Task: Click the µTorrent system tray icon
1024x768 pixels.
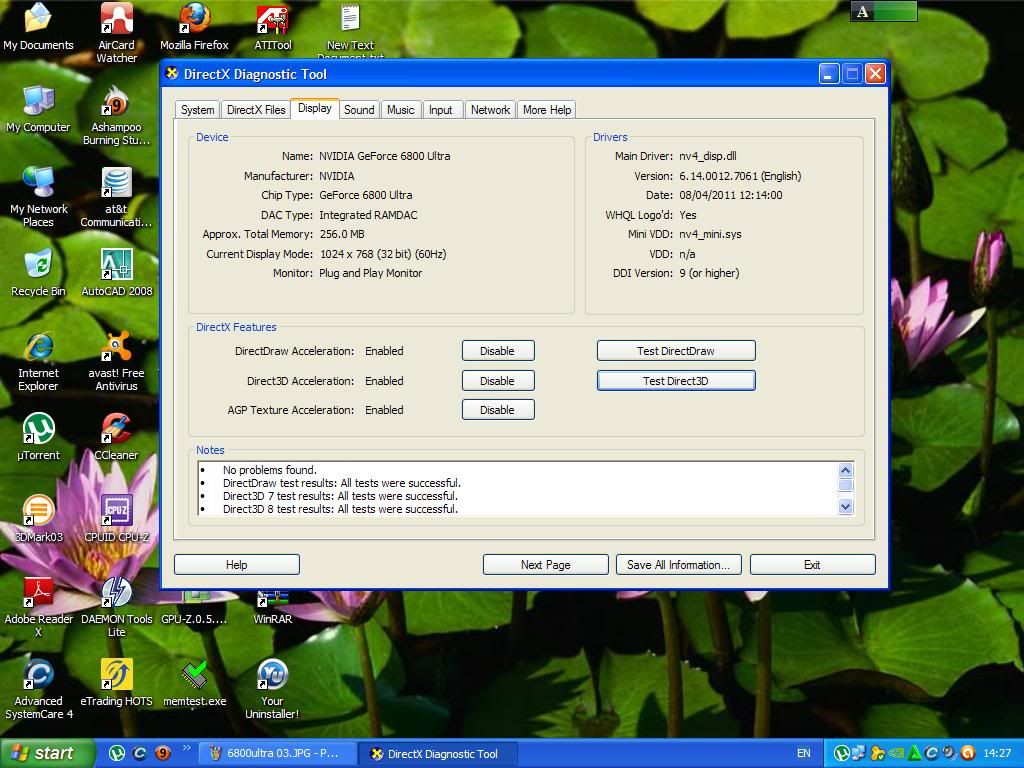Action: tap(842, 753)
